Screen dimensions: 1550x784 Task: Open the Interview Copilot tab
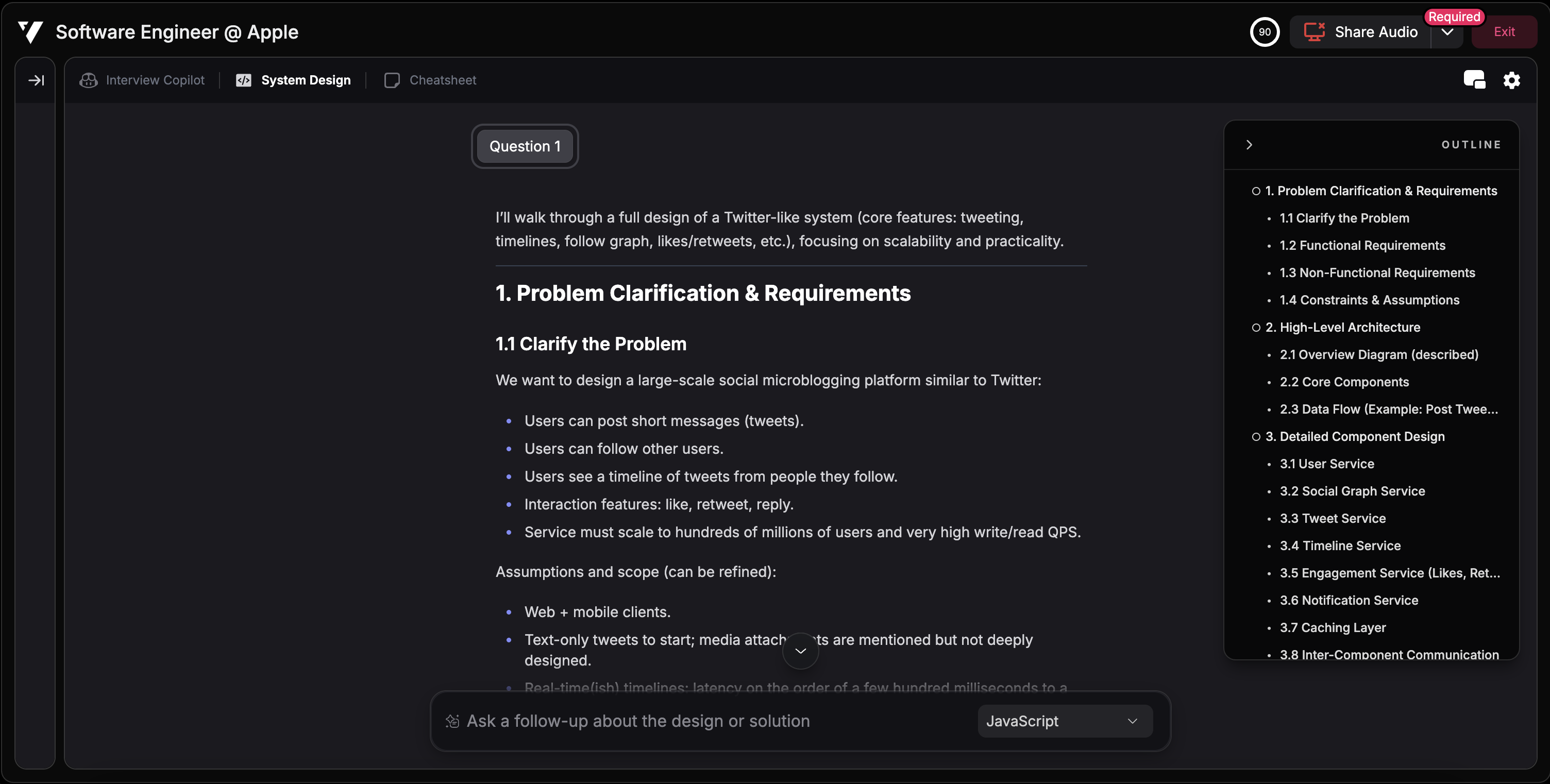[143, 80]
